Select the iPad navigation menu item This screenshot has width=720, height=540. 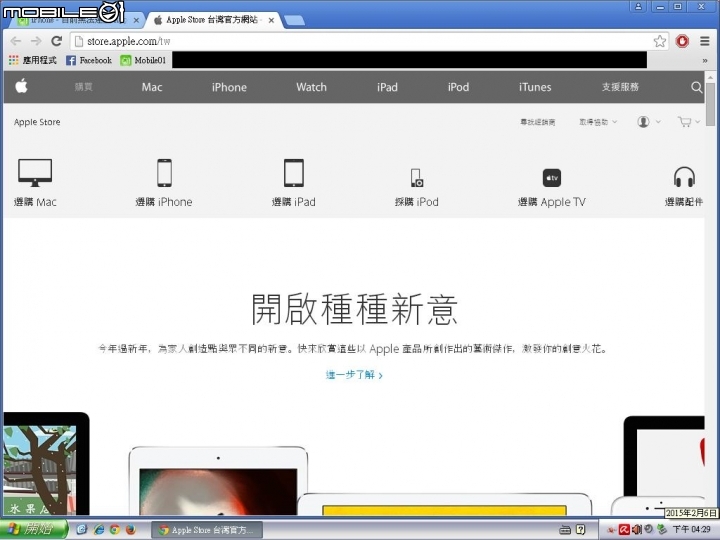tap(387, 87)
